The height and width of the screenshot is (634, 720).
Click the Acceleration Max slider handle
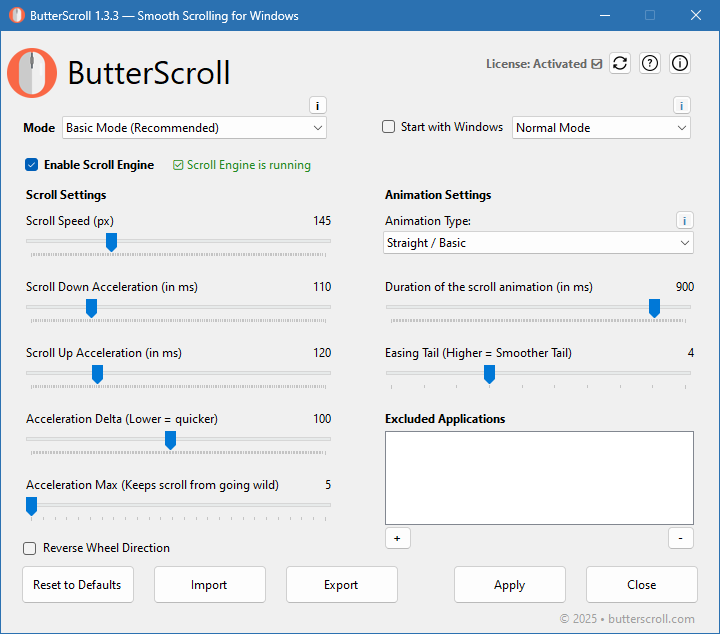pos(31,506)
